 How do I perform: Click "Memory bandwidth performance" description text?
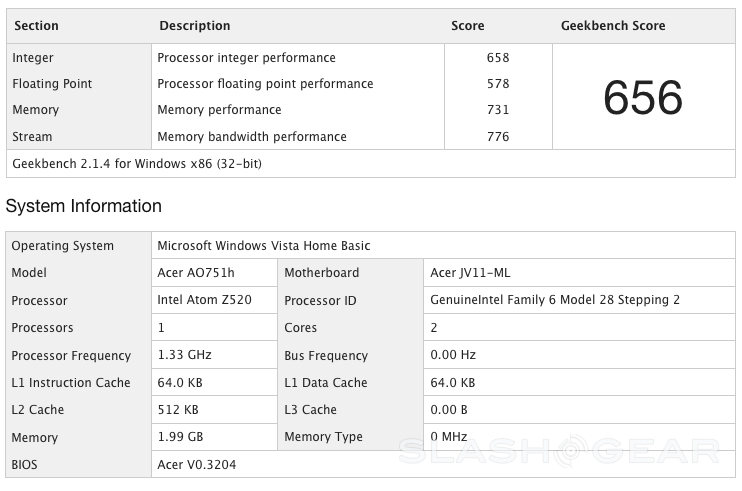tap(252, 137)
